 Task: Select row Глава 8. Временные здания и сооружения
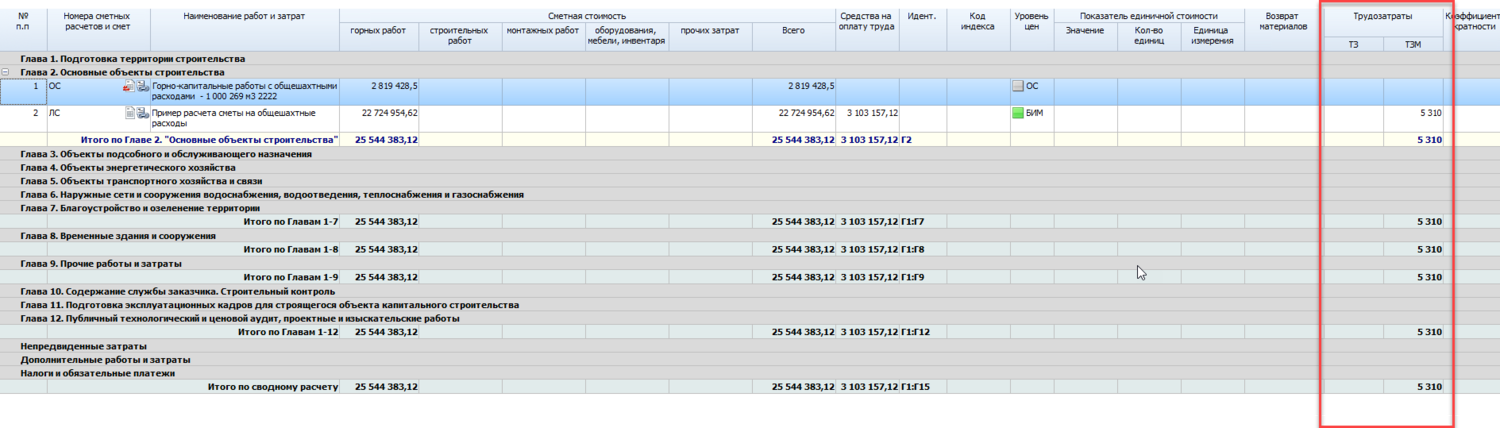click(x=750, y=236)
